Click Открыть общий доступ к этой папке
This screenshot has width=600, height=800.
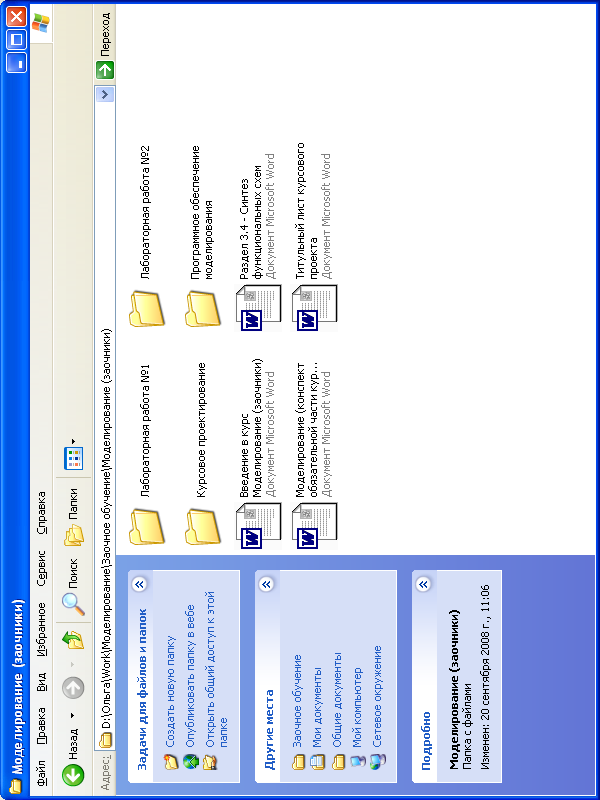pos(216,669)
